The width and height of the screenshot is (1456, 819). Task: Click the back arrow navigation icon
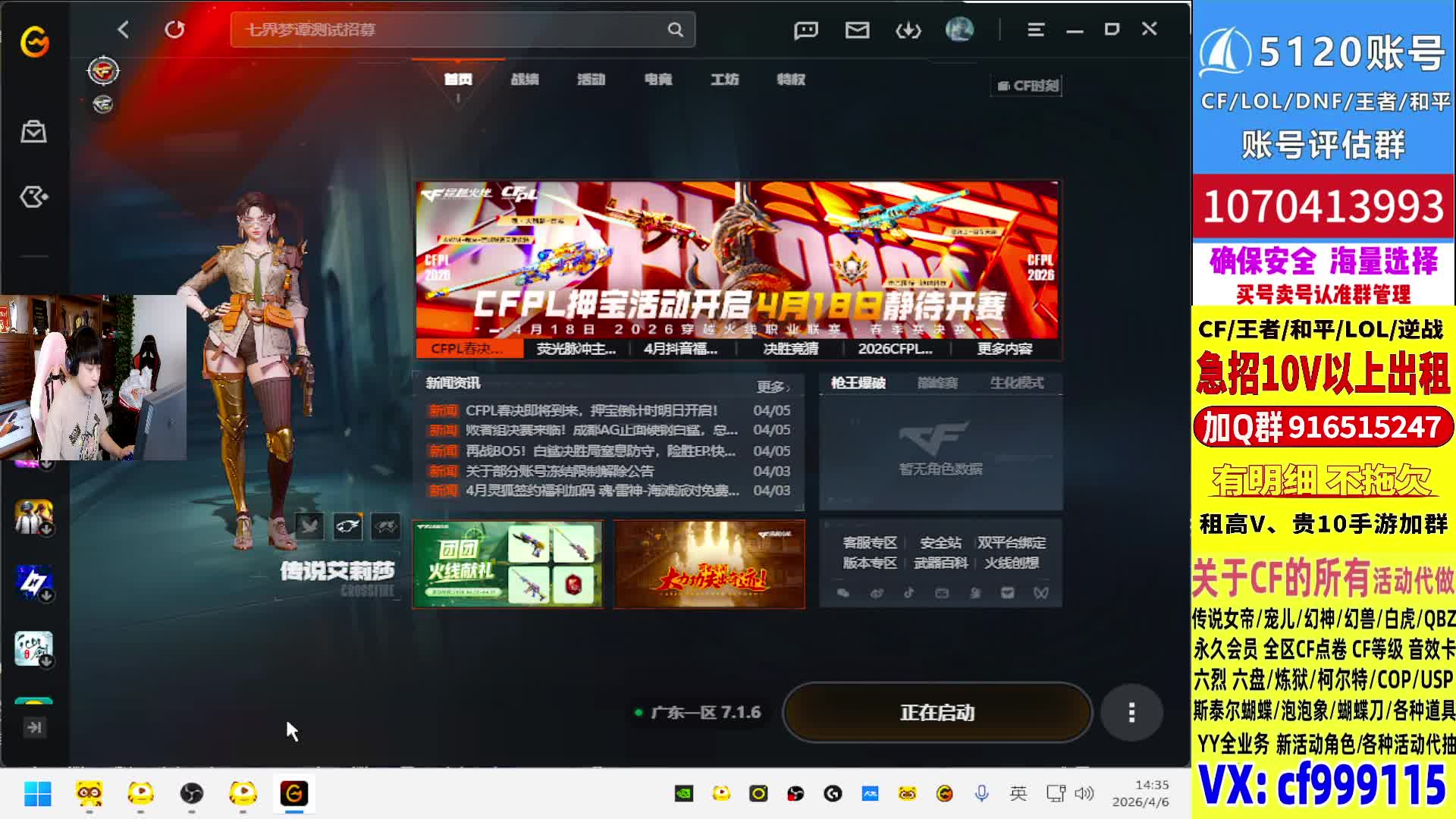[124, 30]
